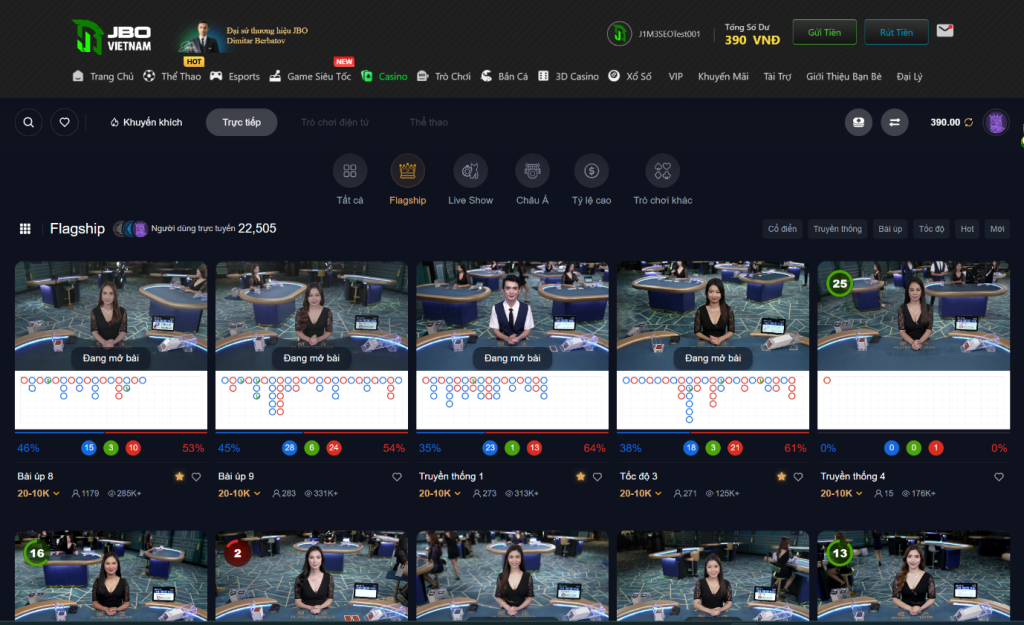Toggle the gold star on Truyền thống 1
The image size is (1024, 625).
[x=581, y=477]
